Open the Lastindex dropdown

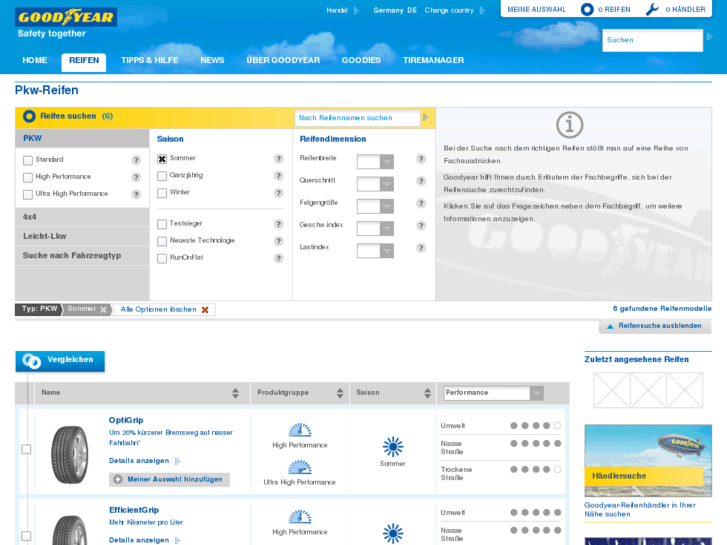375,250
